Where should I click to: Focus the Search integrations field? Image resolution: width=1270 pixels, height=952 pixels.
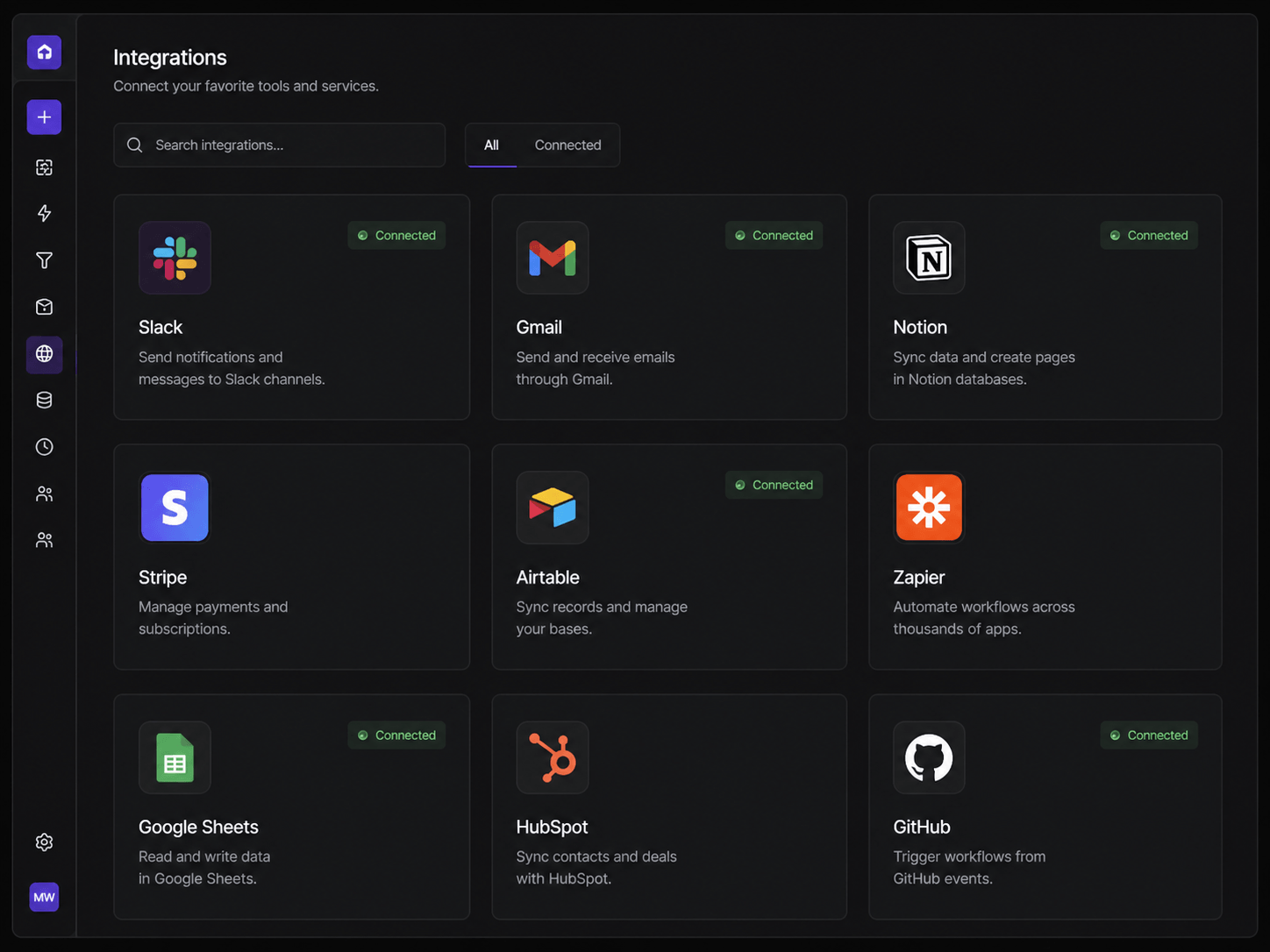coord(279,145)
